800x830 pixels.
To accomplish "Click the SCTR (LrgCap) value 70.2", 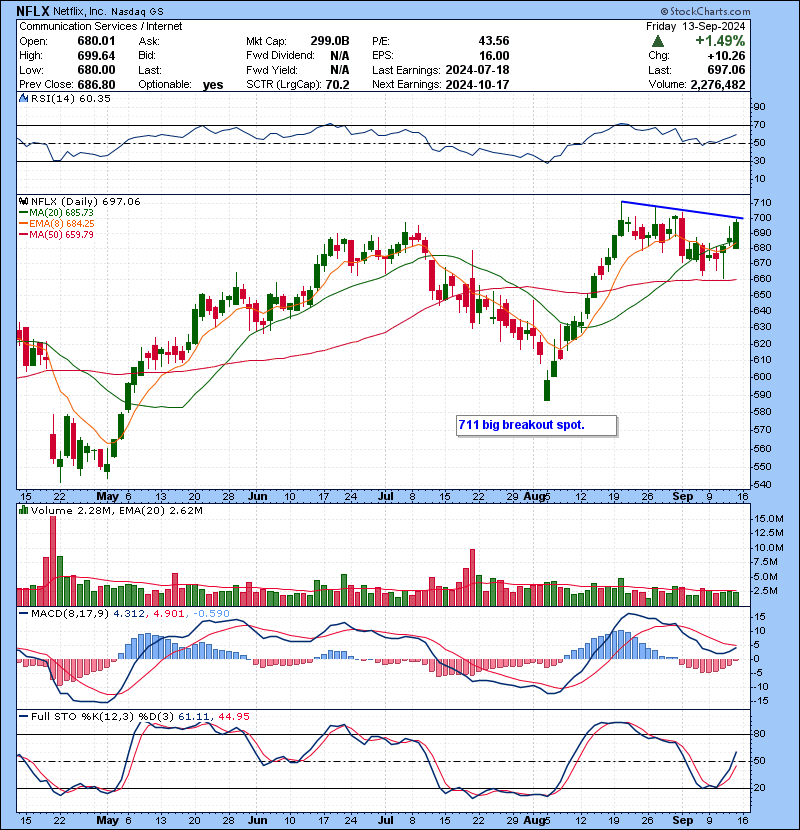I will tap(338, 84).
